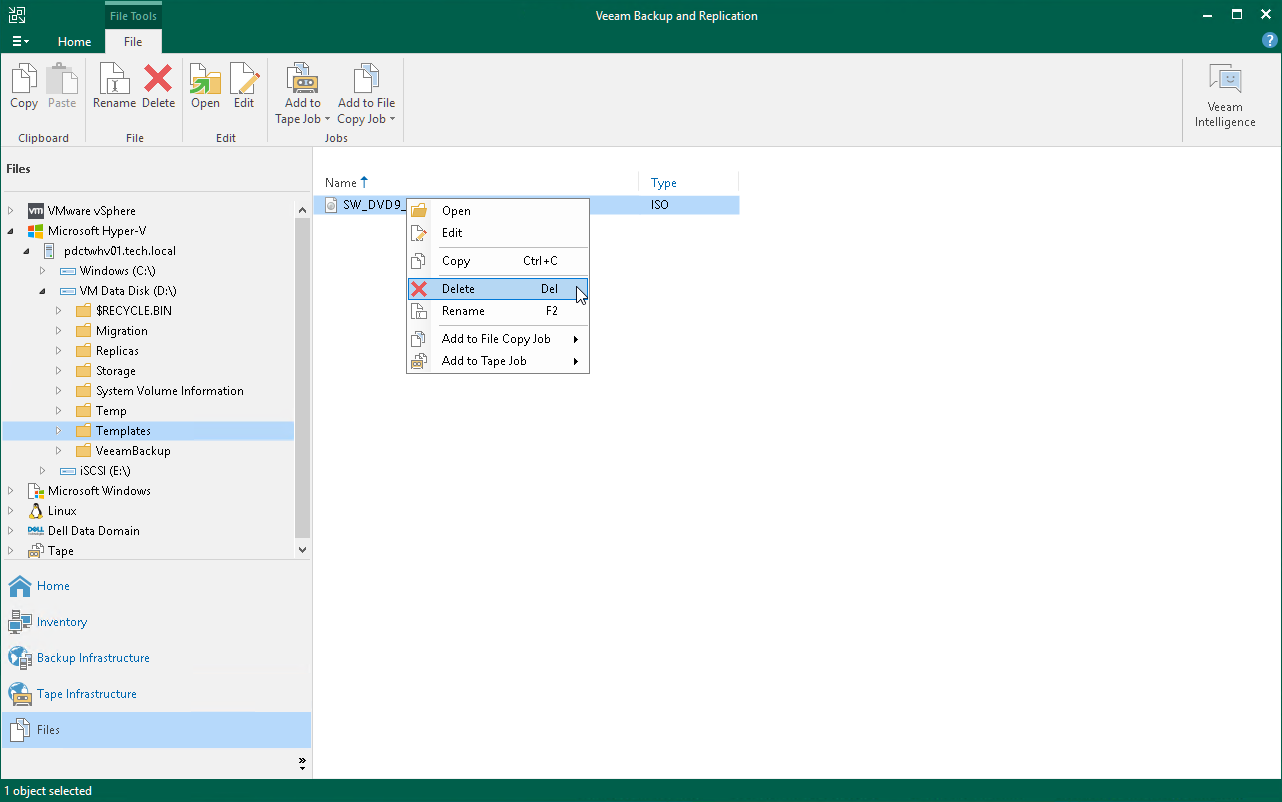Viewport: 1282px width, 802px height.
Task: Expand the Microsoft Windows tree node
Action: coord(11,491)
